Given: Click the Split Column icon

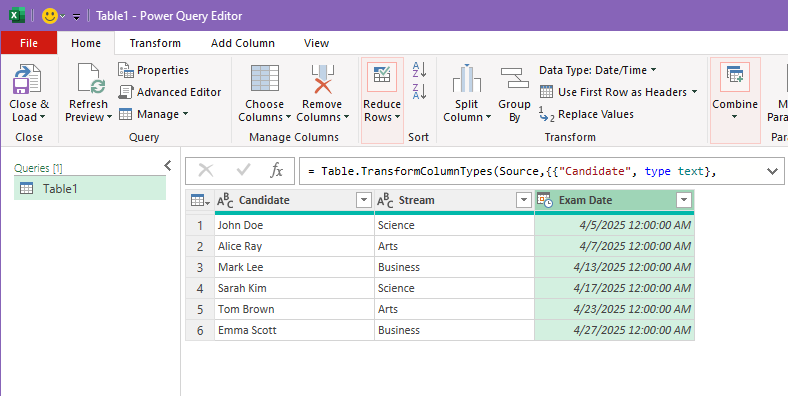Looking at the screenshot, I should [x=466, y=79].
